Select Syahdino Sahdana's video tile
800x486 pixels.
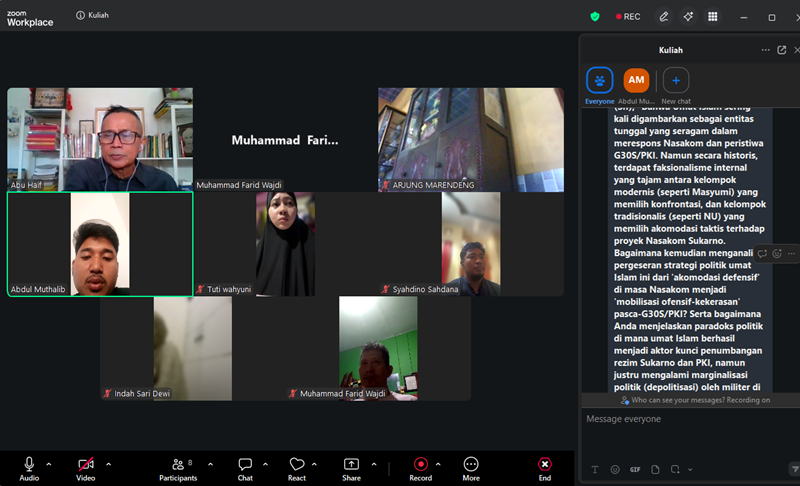click(x=471, y=244)
